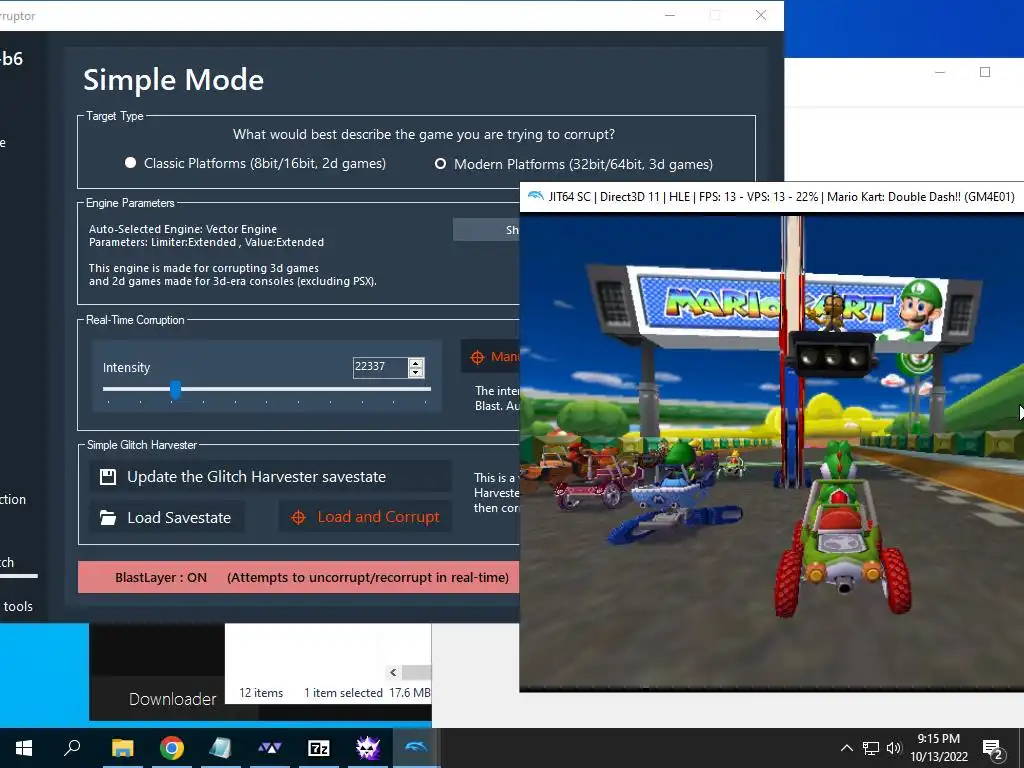Click the Manual blast button with crosshair
The height and width of the screenshot is (768, 1024).
tap(490, 357)
